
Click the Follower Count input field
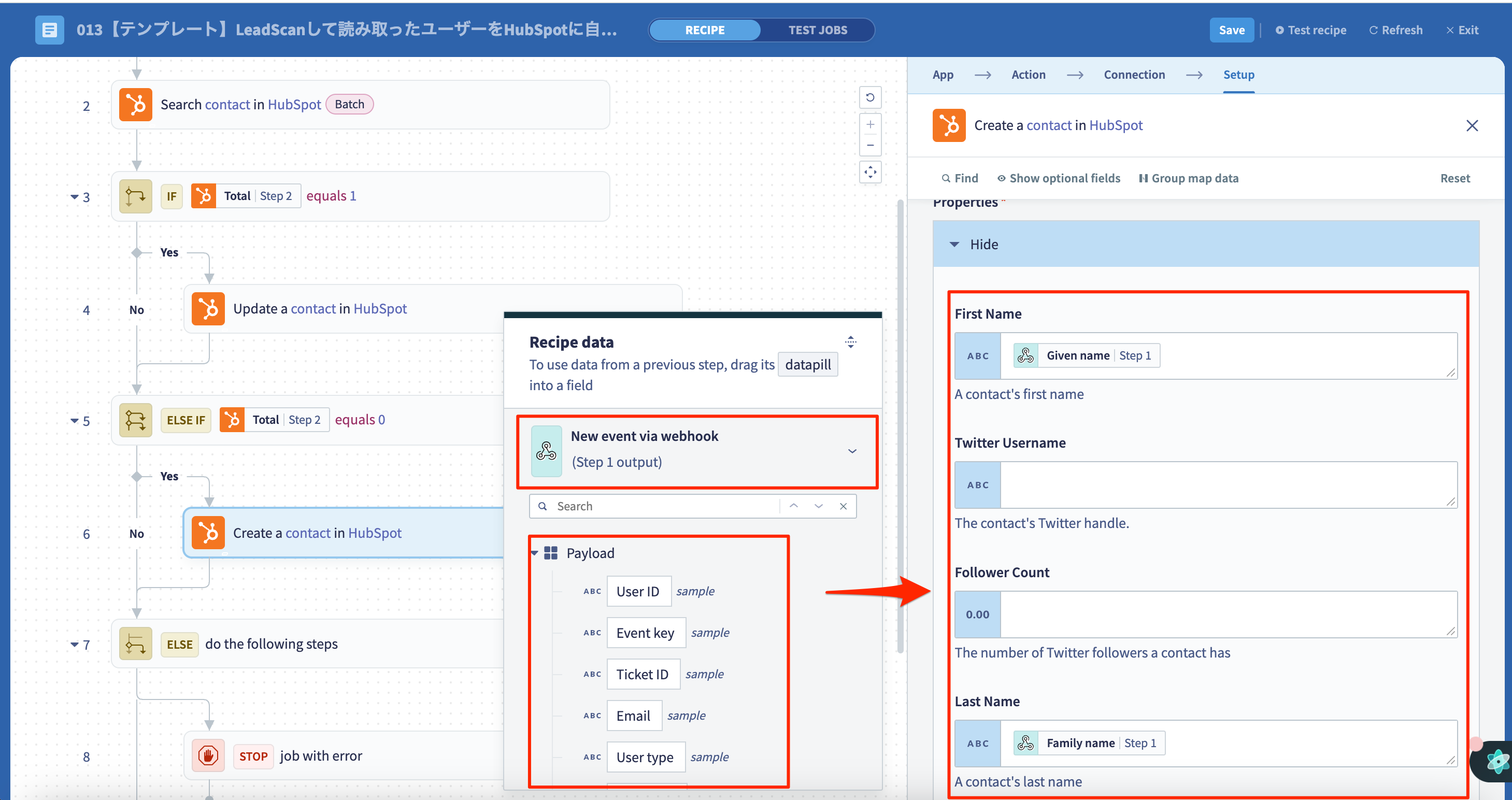(x=1229, y=615)
